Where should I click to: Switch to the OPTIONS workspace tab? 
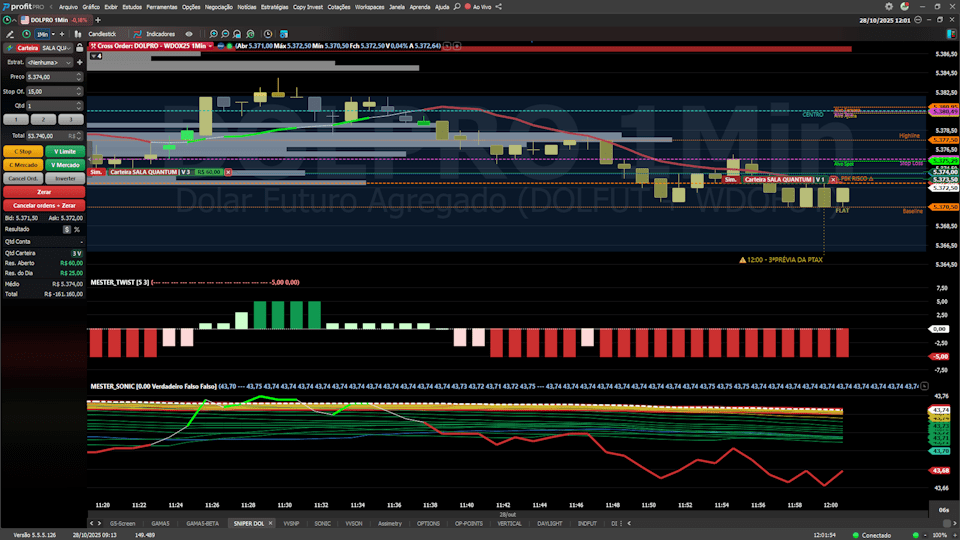428,523
